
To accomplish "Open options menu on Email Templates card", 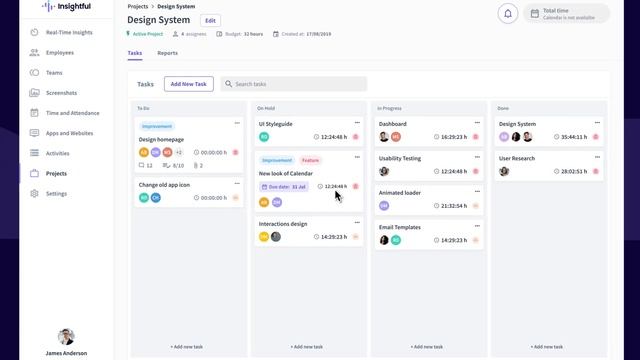I will tap(477, 226).
